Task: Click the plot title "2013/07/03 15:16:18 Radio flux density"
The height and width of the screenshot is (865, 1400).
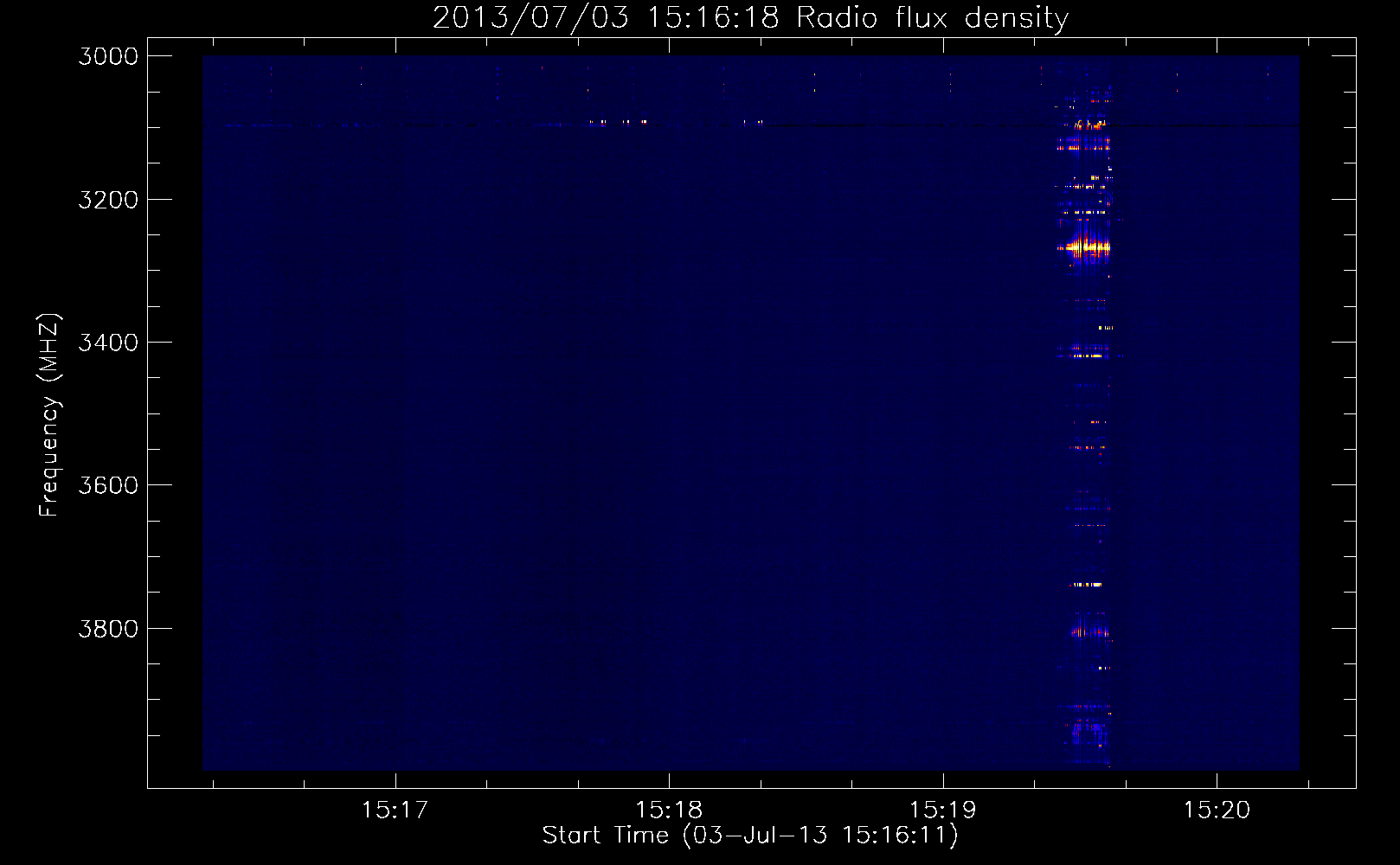Action: (751, 17)
